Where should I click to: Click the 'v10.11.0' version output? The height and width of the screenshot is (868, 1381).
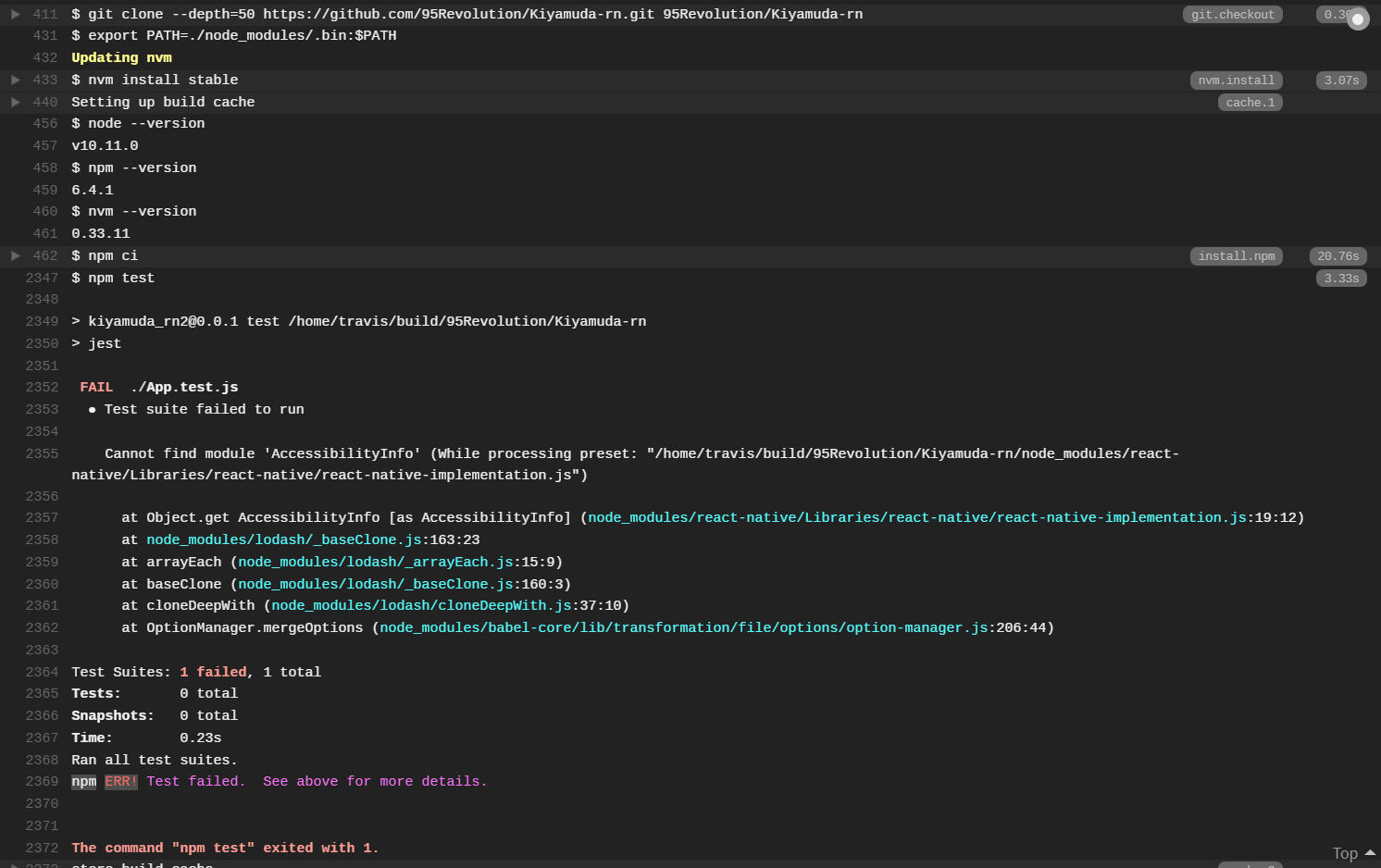tap(105, 145)
